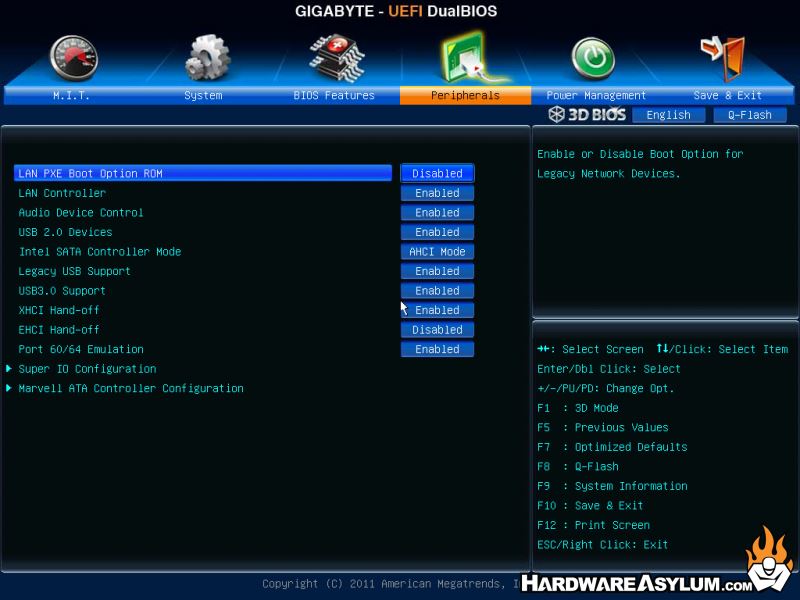800x600 pixels.
Task: Click the F9 System Information help entry
Action: click(x=612, y=486)
